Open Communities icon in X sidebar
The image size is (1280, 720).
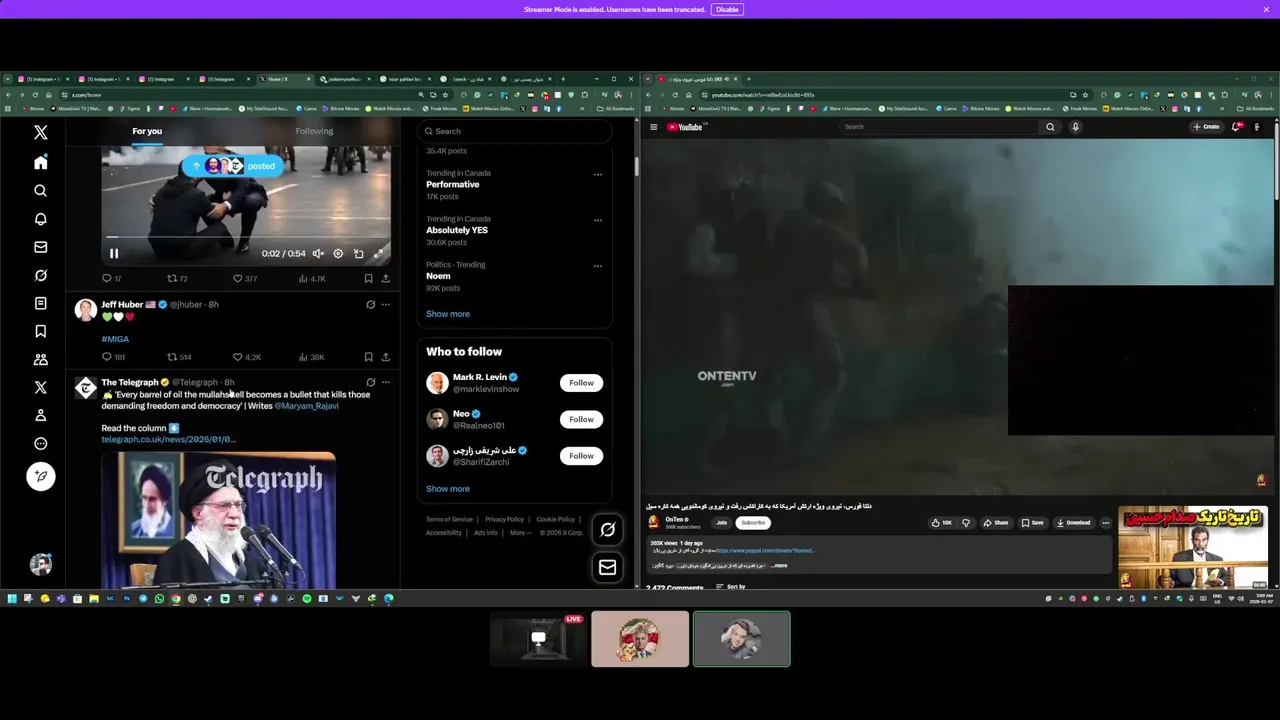pos(41,359)
